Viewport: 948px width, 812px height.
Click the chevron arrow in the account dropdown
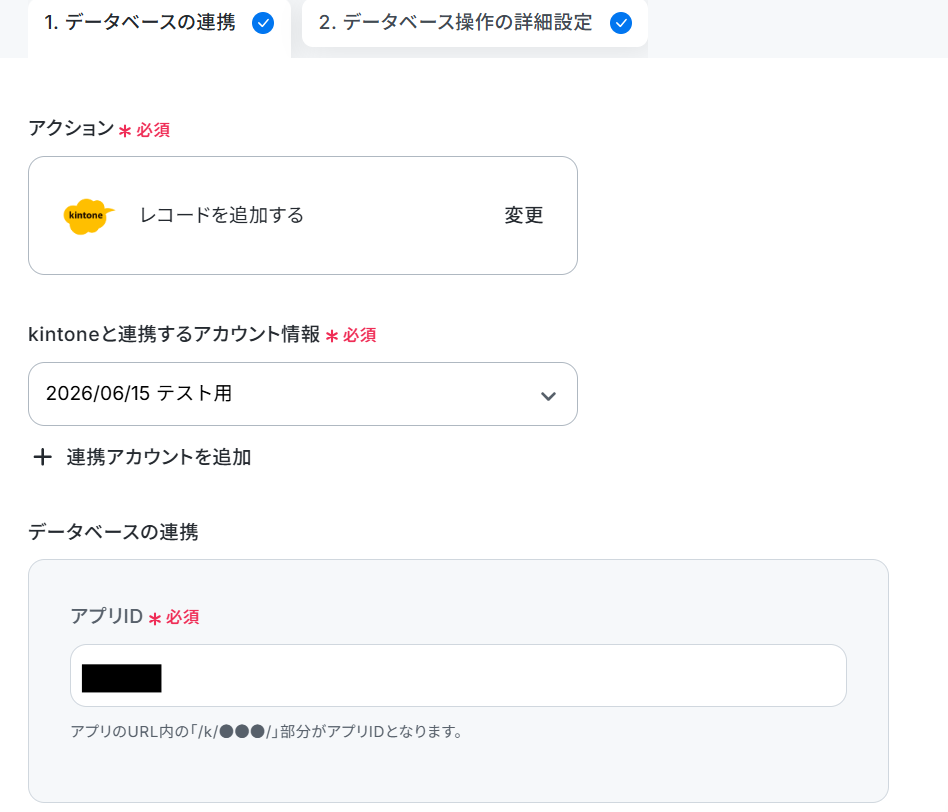point(548,396)
